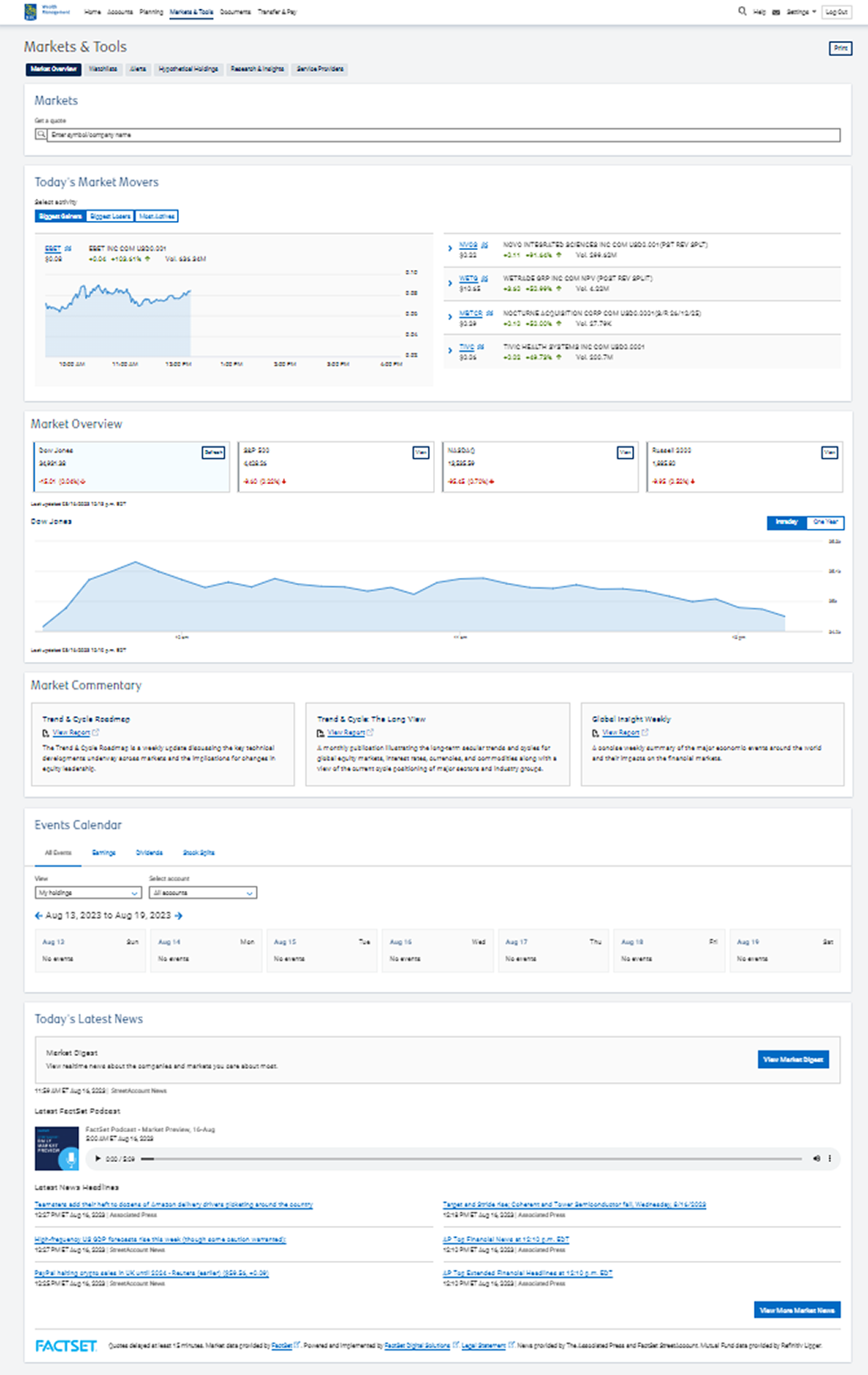
Task: Click the document icon under Global Insight Weekly
Action: [x=595, y=733]
